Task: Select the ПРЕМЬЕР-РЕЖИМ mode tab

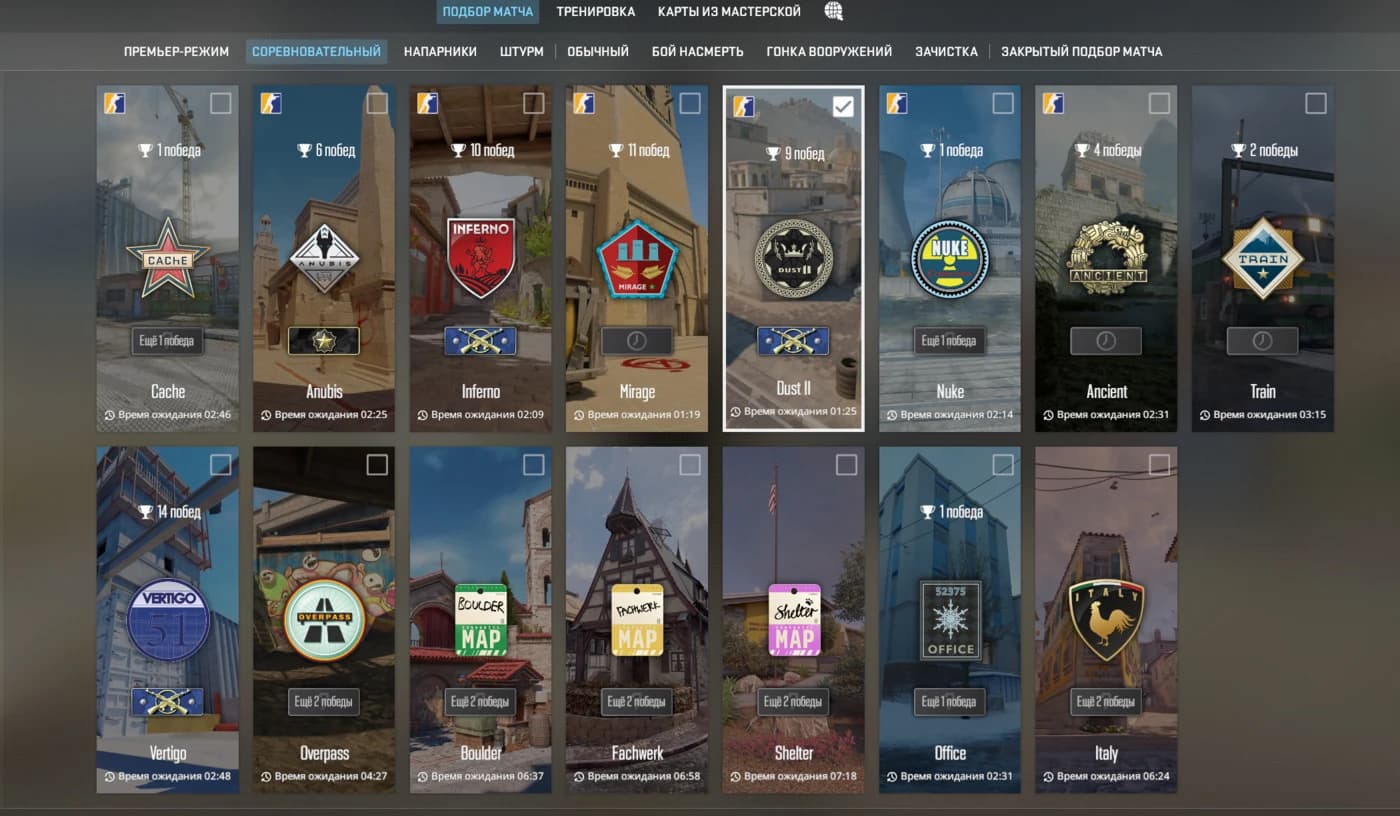Action: tap(177, 51)
